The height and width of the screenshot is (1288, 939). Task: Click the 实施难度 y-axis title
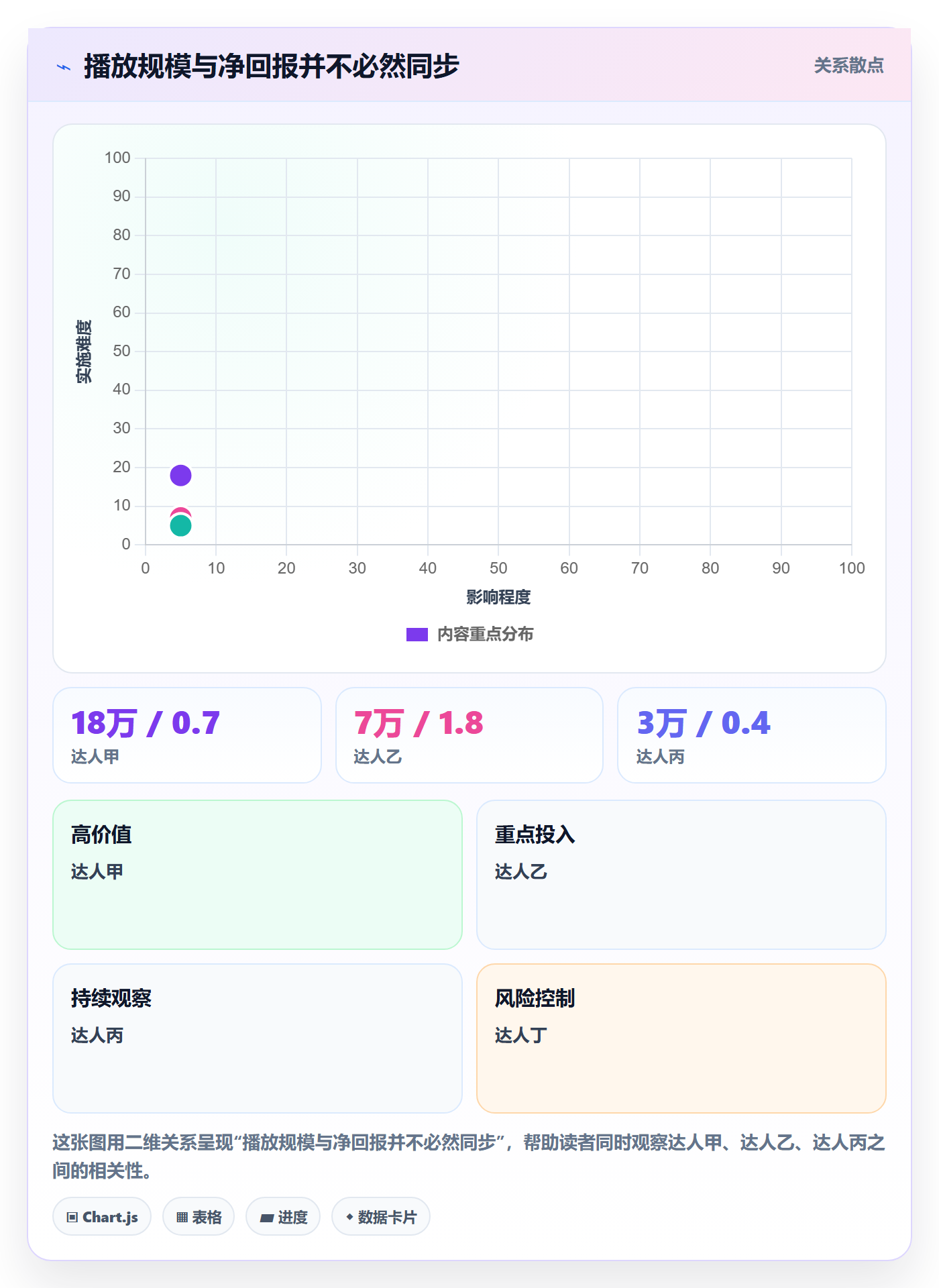pos(84,352)
